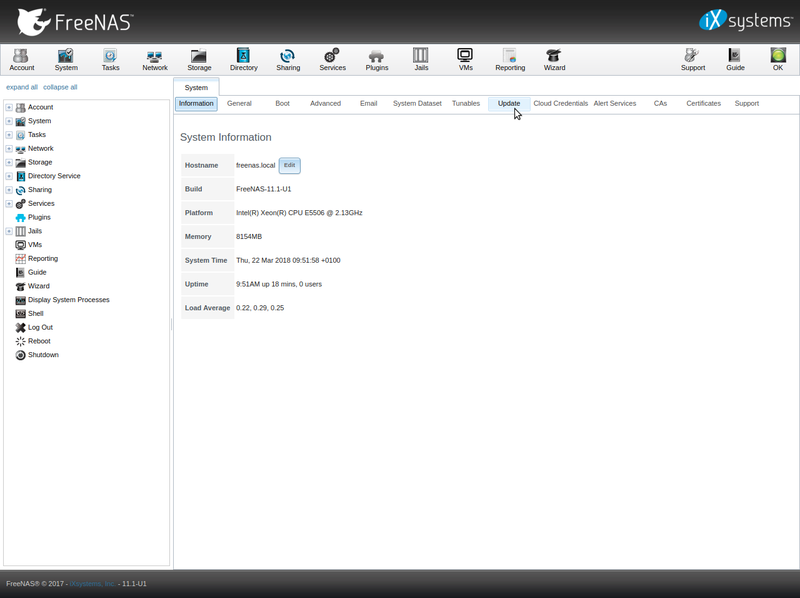Open Plugins in the top toolbar
The height and width of the screenshot is (598, 800).
tap(377, 60)
